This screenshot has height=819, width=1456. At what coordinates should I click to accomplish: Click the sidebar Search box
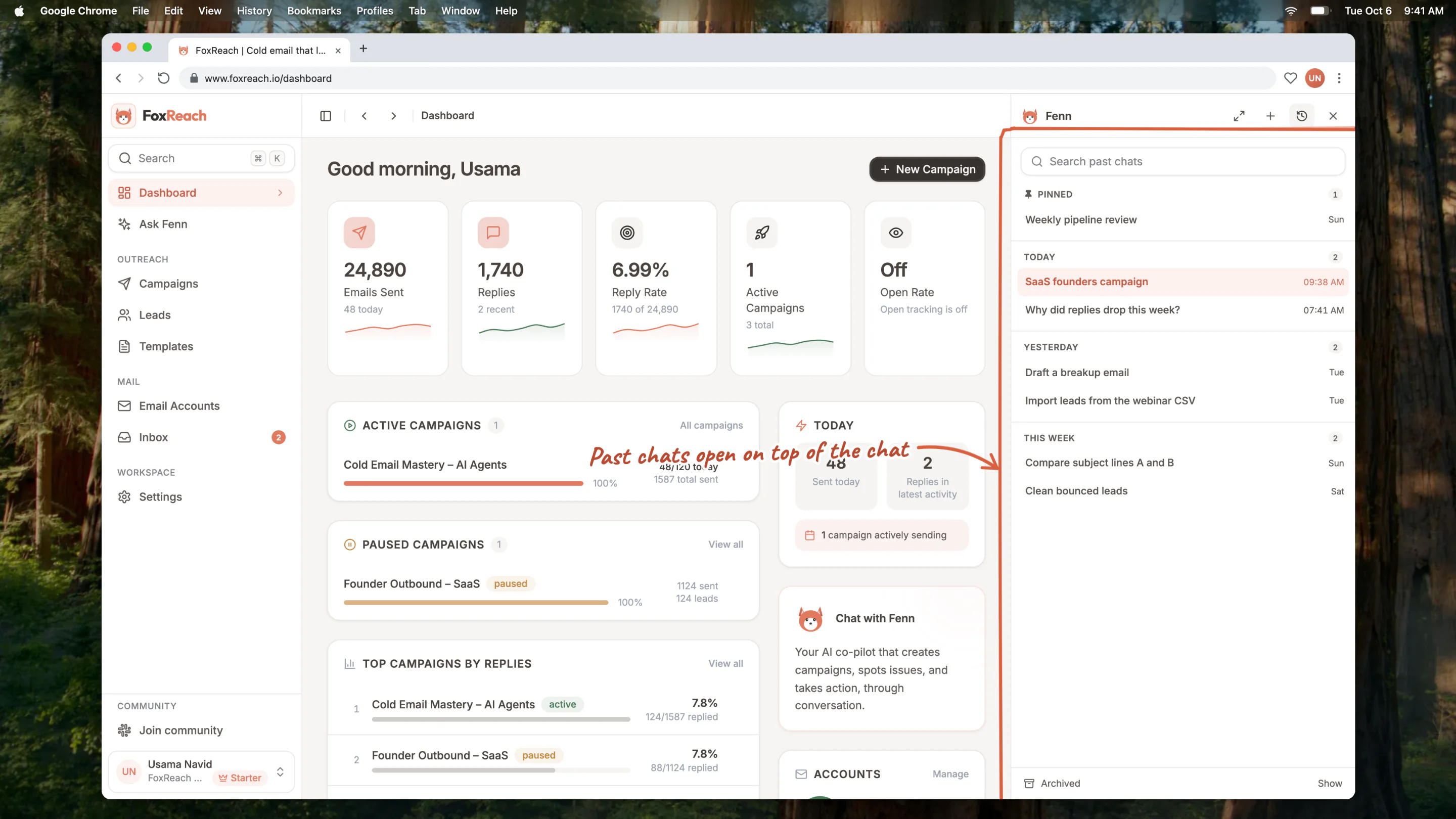(x=201, y=158)
